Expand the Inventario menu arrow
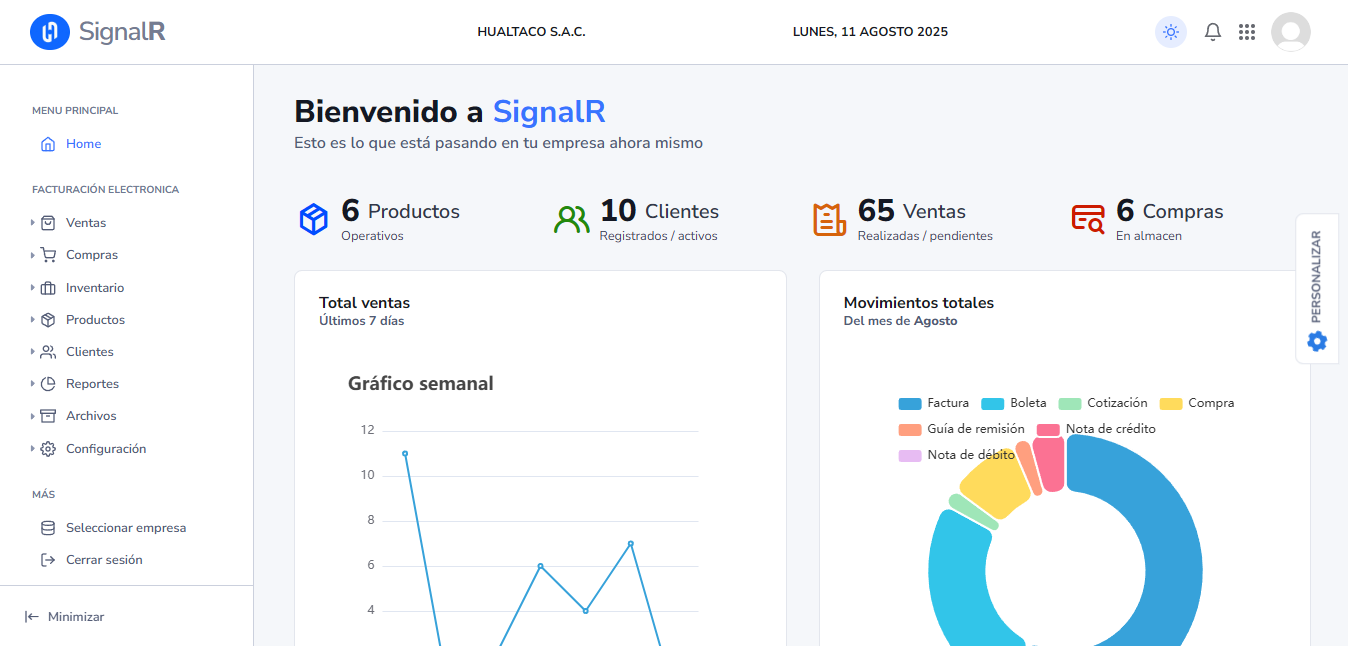This screenshot has width=1348, height=646. point(33,288)
